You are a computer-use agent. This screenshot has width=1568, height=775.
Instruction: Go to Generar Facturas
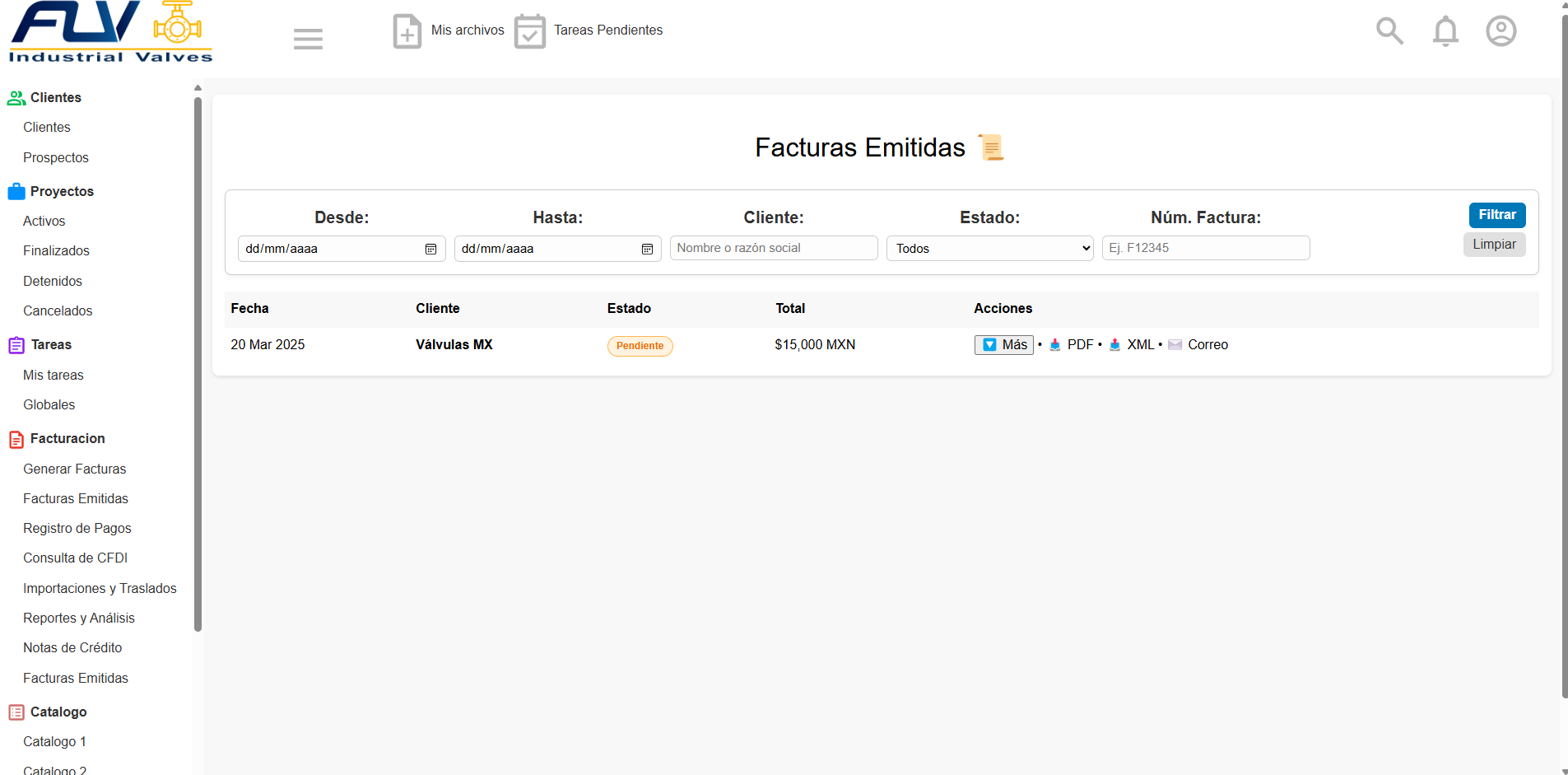pyautogui.click(x=75, y=469)
